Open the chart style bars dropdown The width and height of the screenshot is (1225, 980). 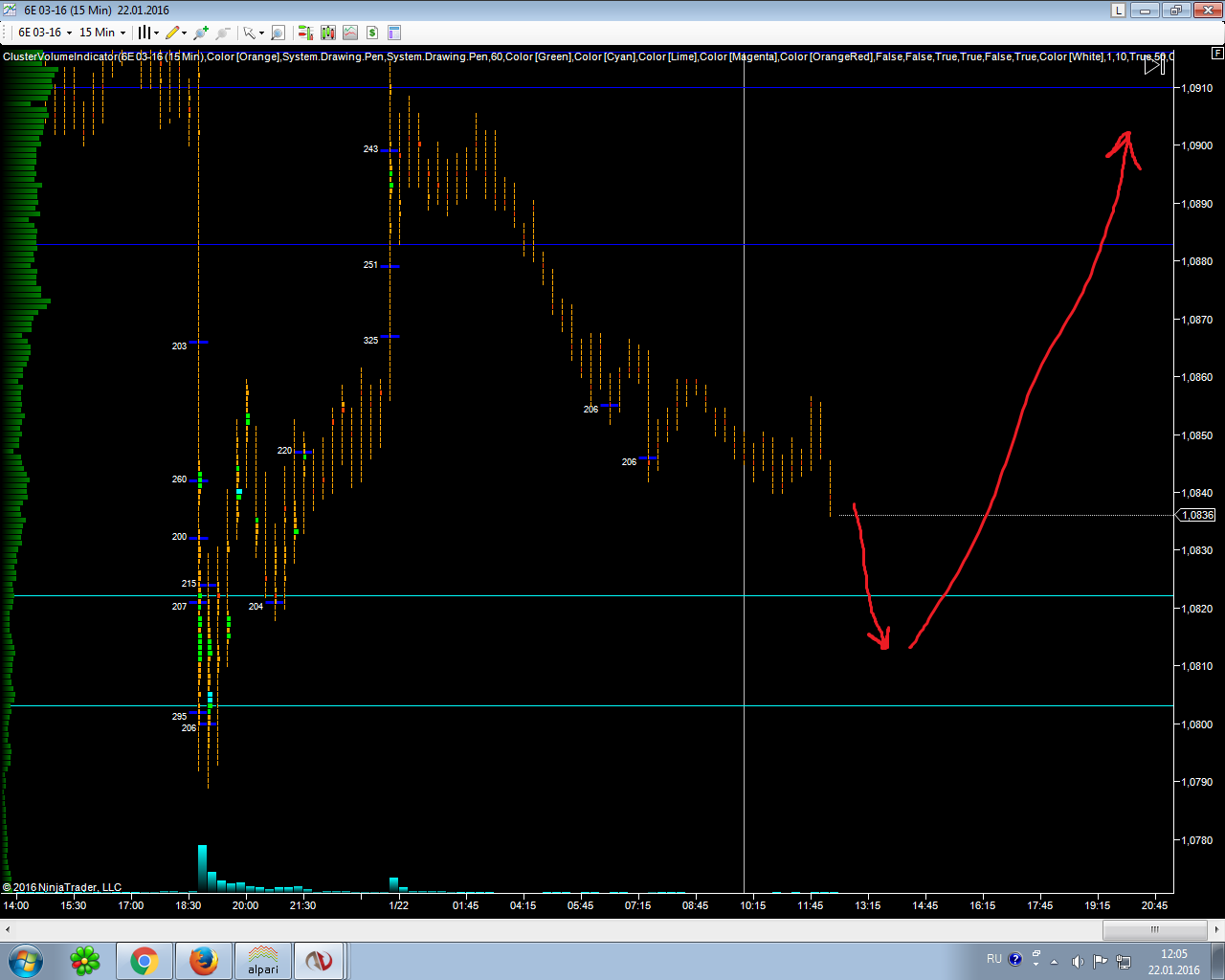(147, 33)
